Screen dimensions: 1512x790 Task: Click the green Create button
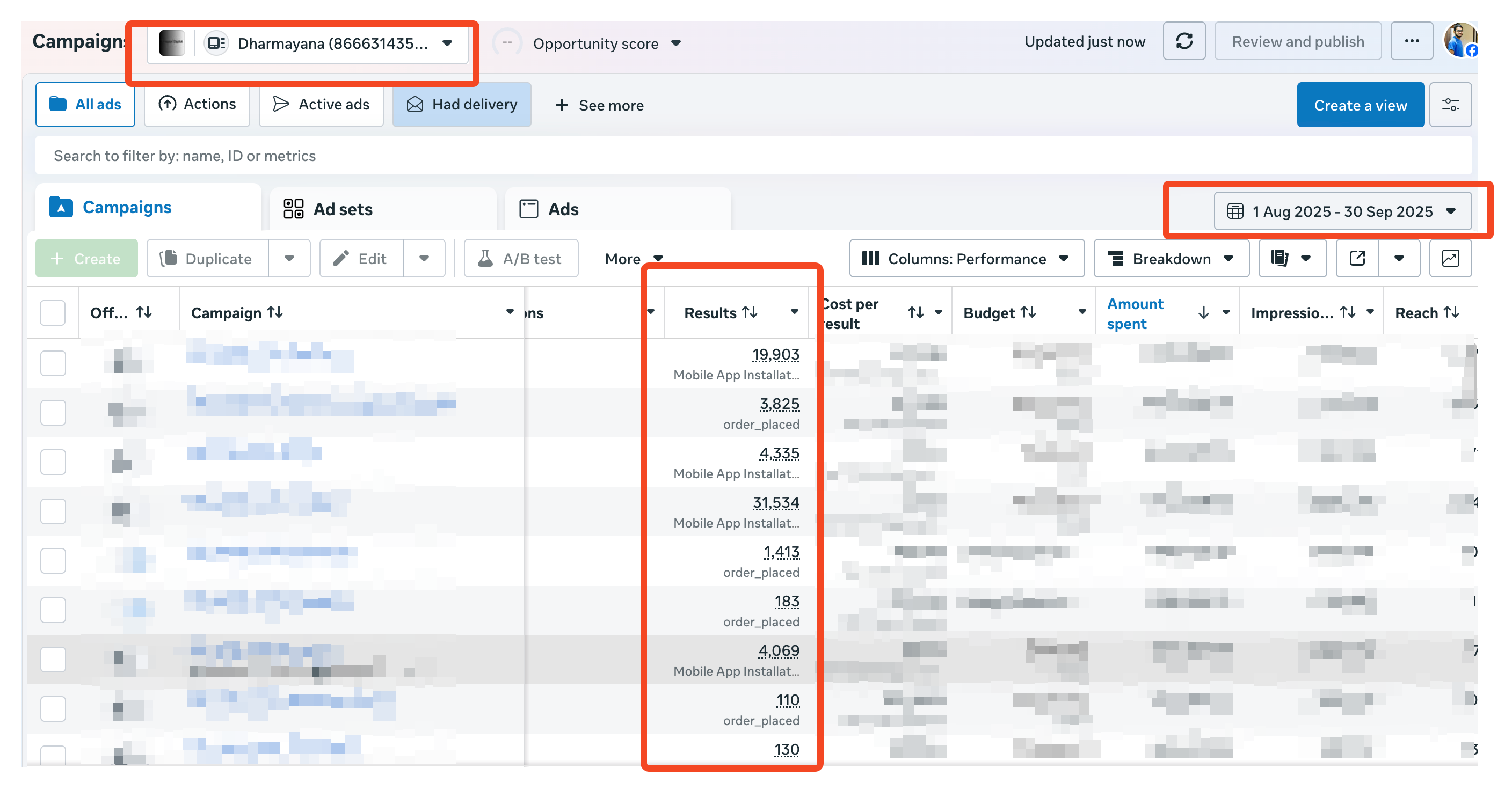click(86, 258)
